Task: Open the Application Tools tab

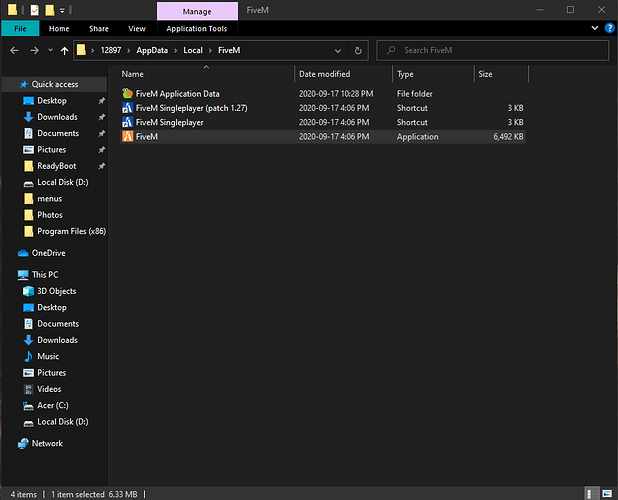Action: point(197,29)
